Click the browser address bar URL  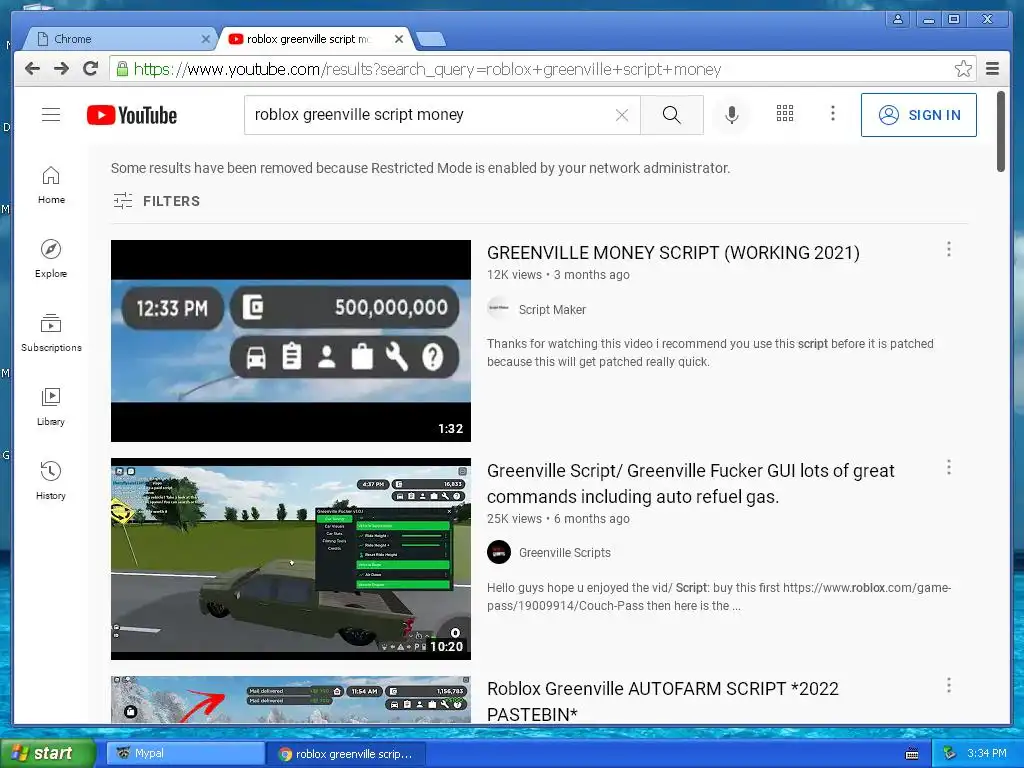(x=427, y=69)
